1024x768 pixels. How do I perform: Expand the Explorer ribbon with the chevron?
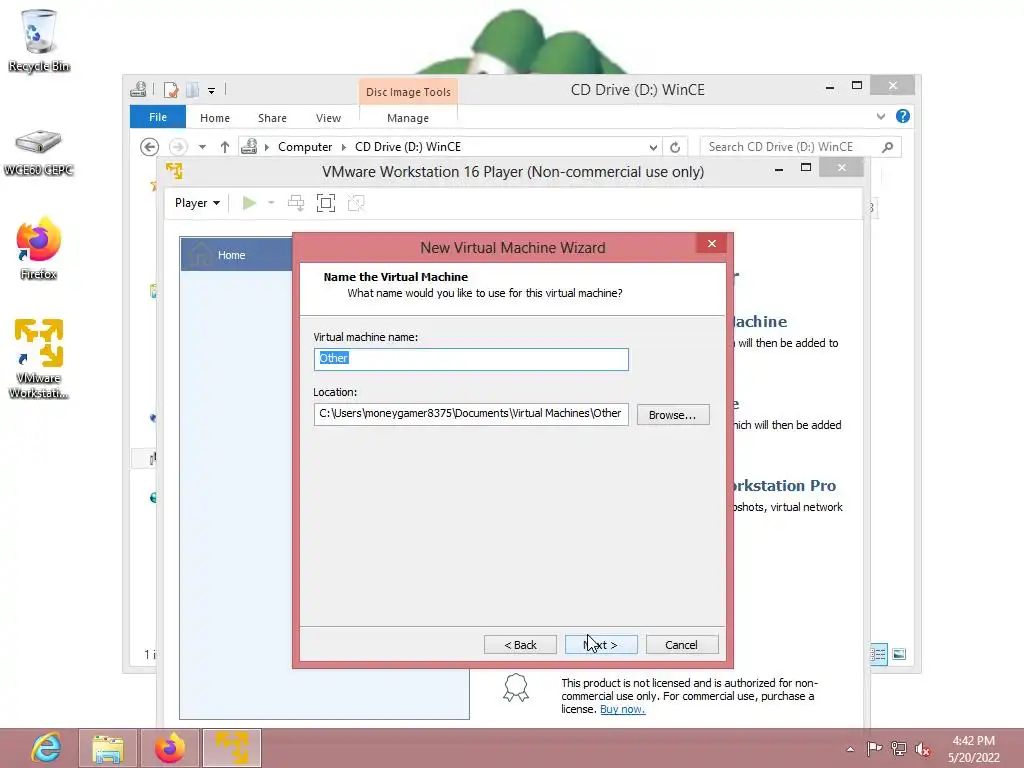[x=881, y=117]
